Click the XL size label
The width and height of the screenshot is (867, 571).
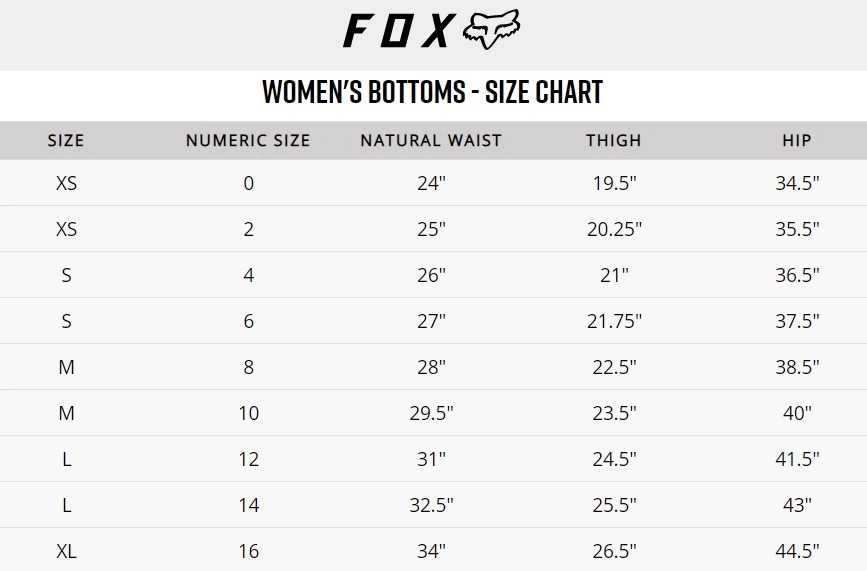point(66,551)
